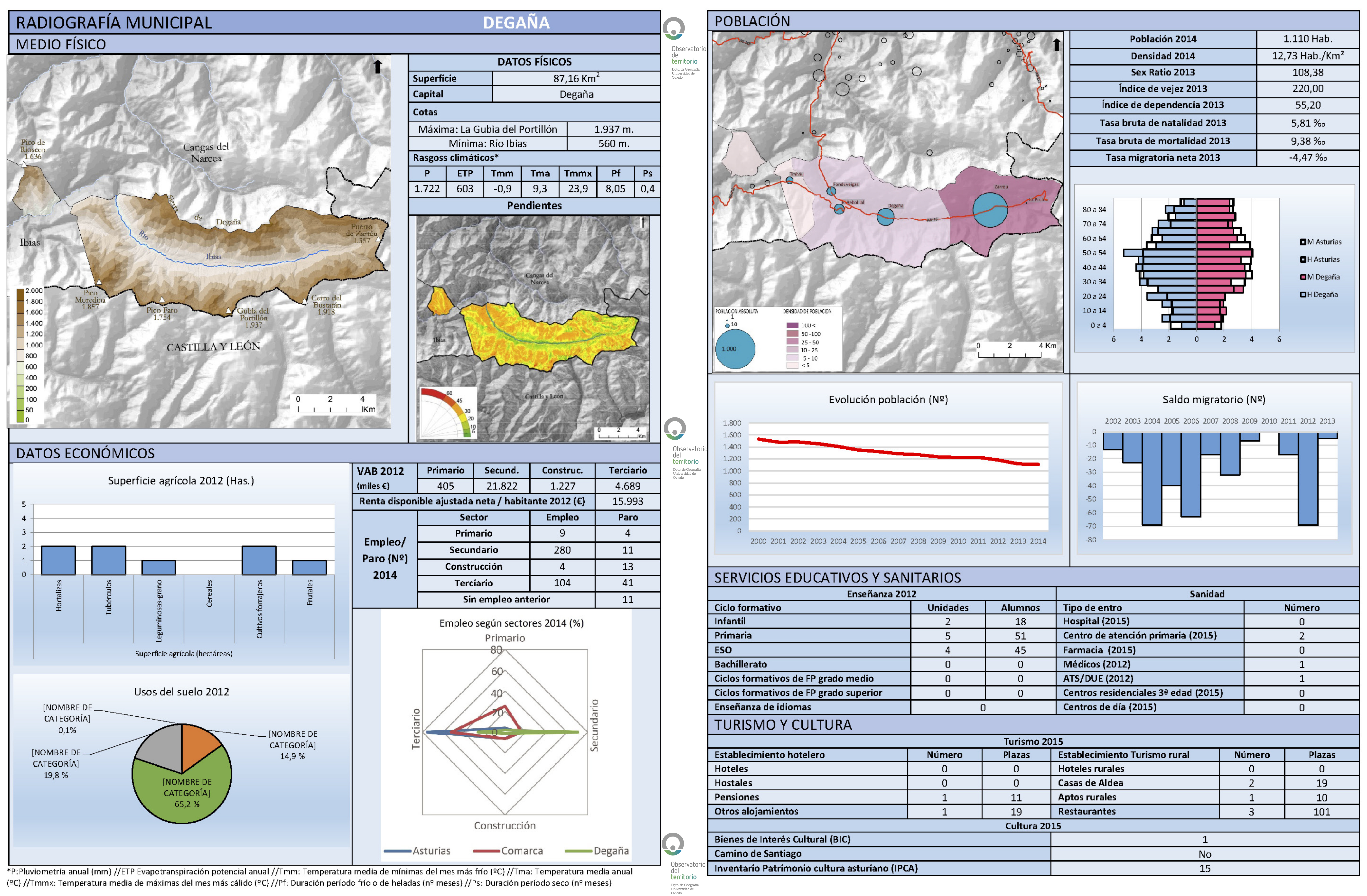The image size is (1367, 896).
Task: Click the M Asturias legend marker
Action: pyautogui.click(x=1303, y=242)
